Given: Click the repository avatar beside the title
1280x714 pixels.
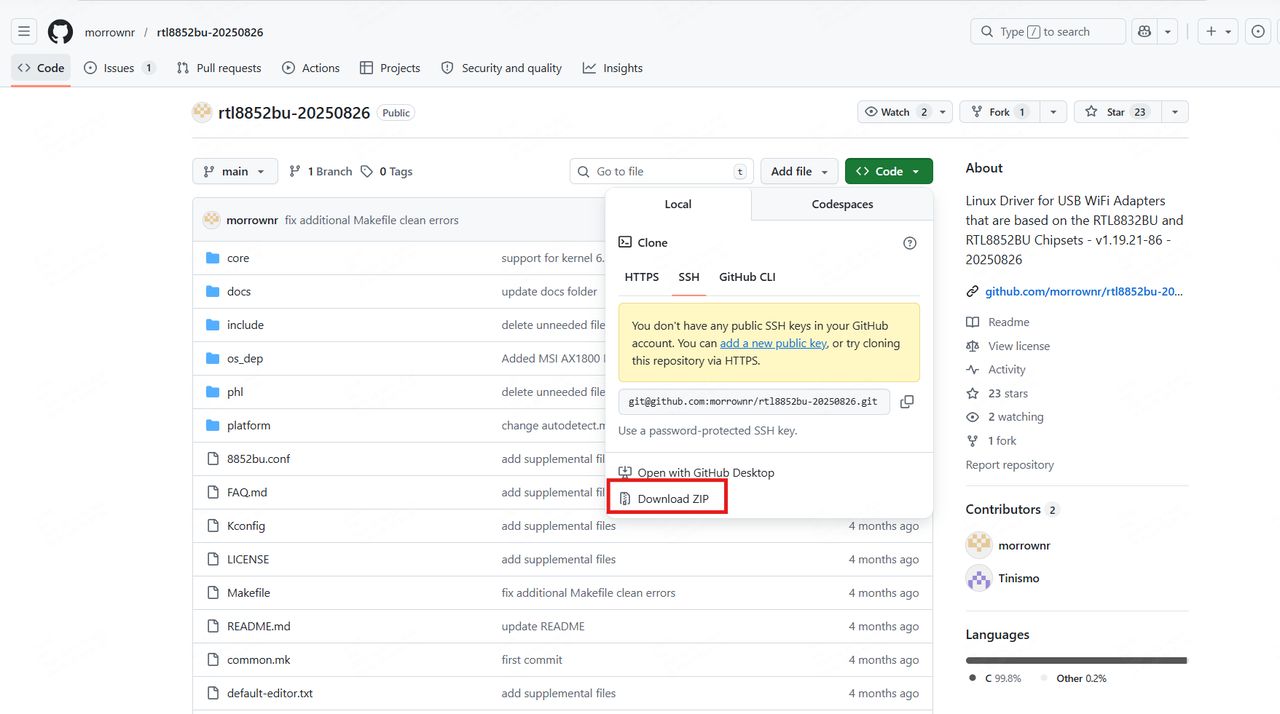Looking at the screenshot, I should tap(202, 113).
